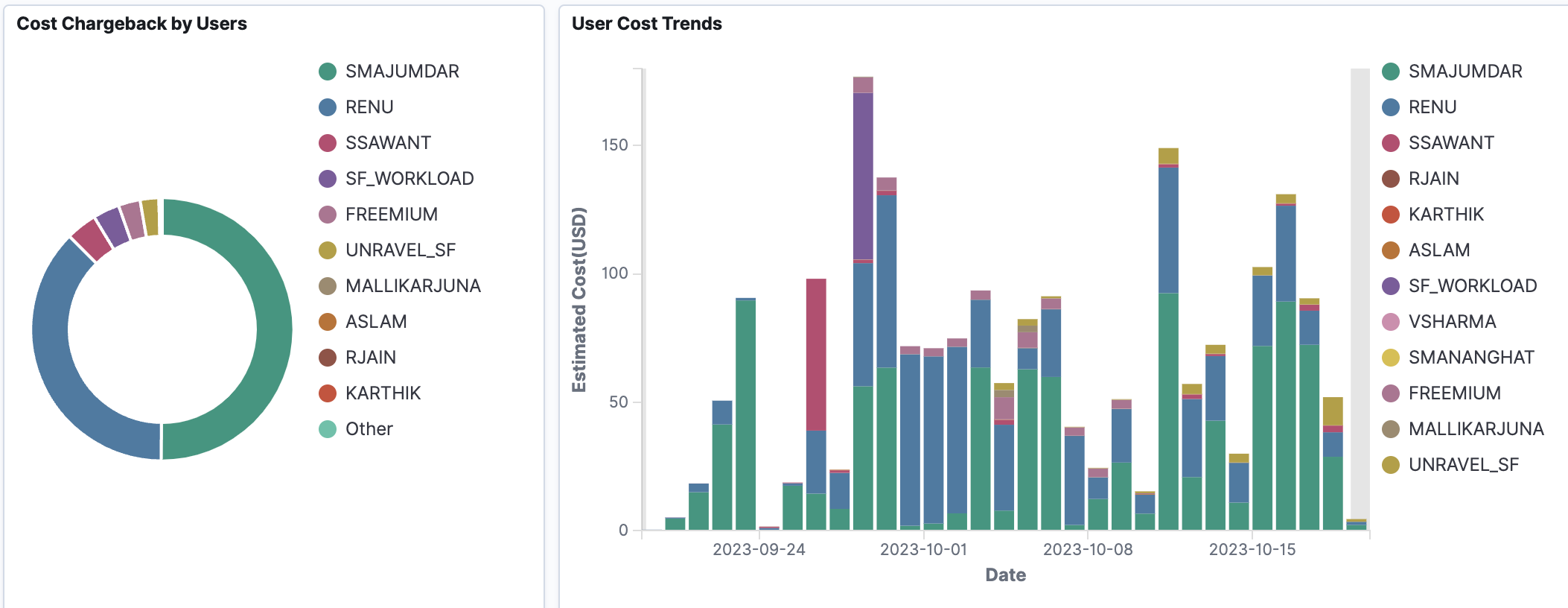The width and height of the screenshot is (1568, 608).
Task: Click SMANANGHAT yellow swatch in trends legend
Action: [x=1391, y=358]
